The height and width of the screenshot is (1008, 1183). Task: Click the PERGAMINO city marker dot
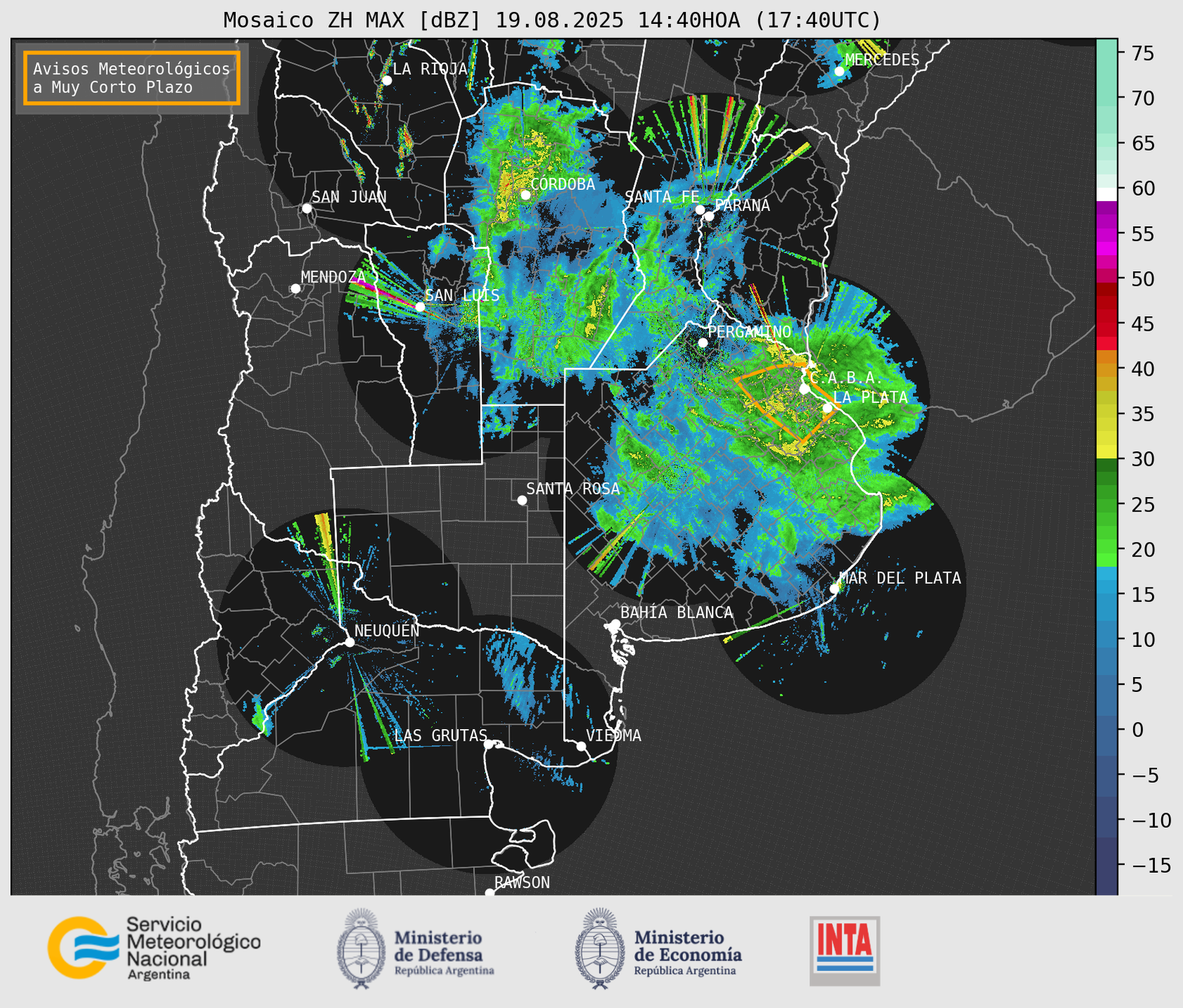[x=703, y=343]
